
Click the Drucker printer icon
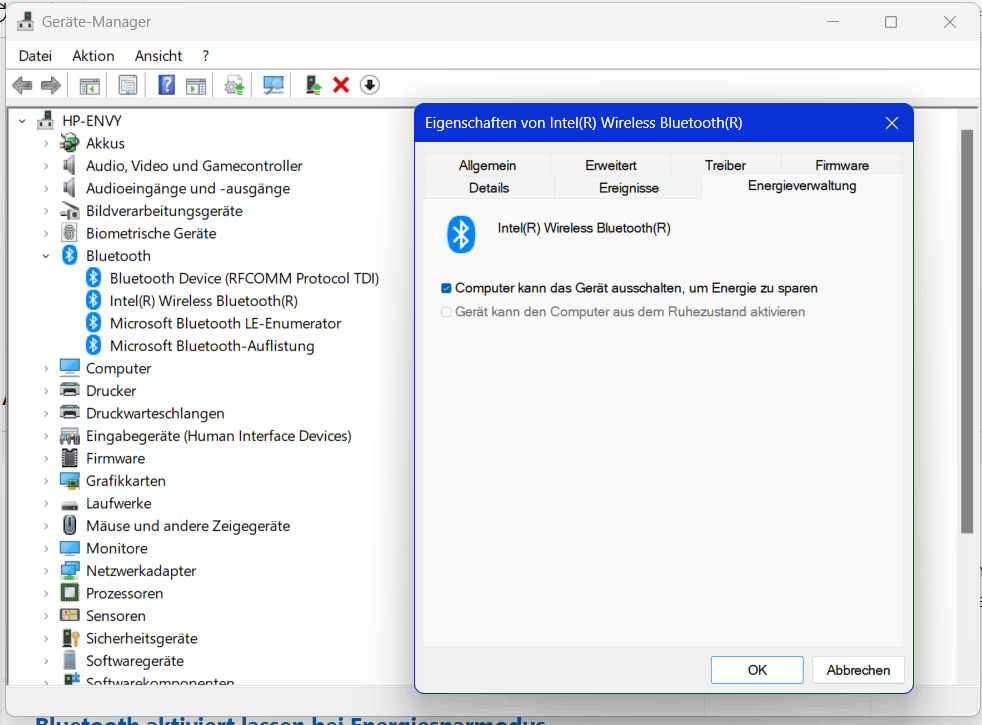(x=70, y=391)
